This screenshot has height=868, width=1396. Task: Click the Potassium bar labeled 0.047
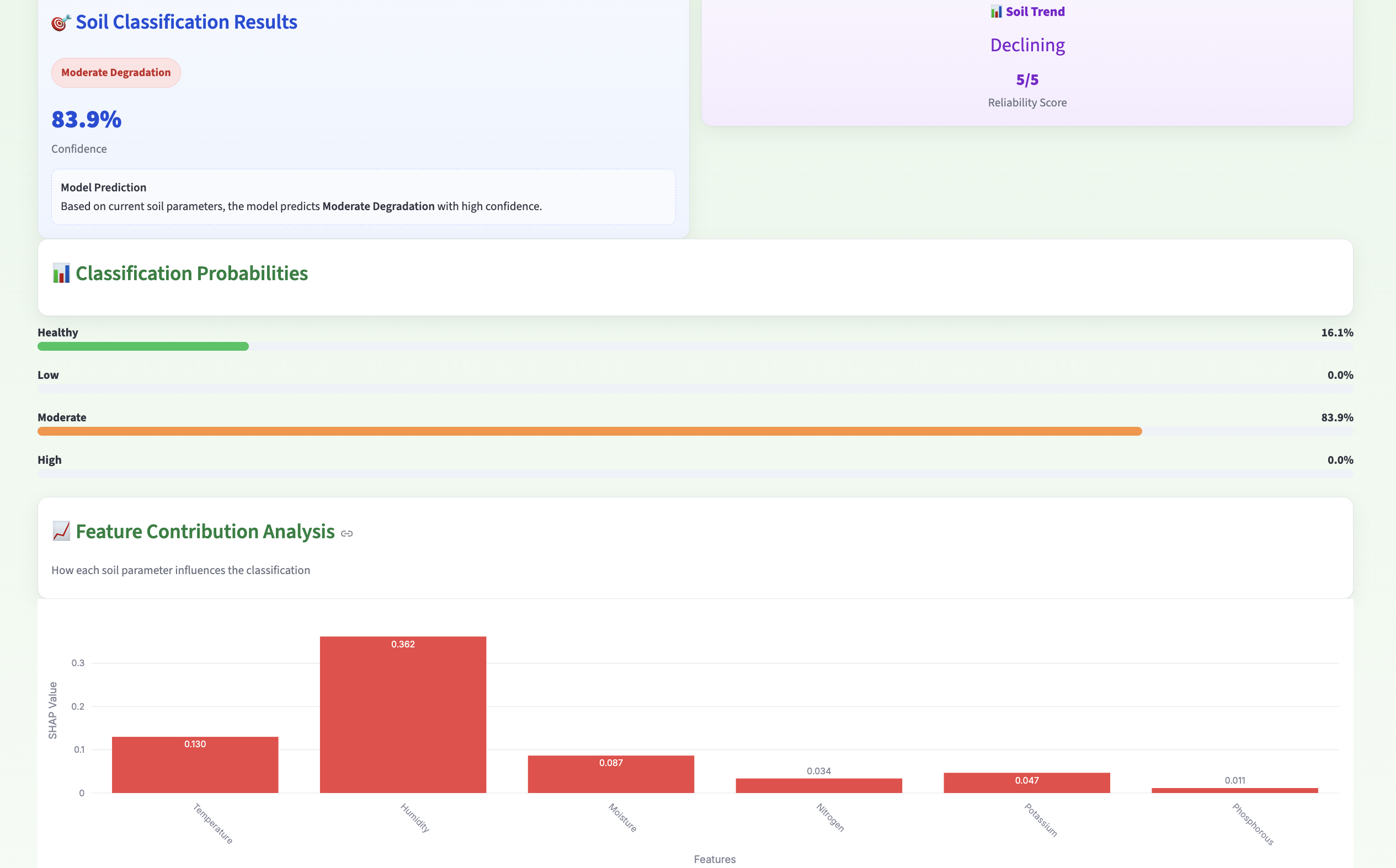pyautogui.click(x=1026, y=783)
